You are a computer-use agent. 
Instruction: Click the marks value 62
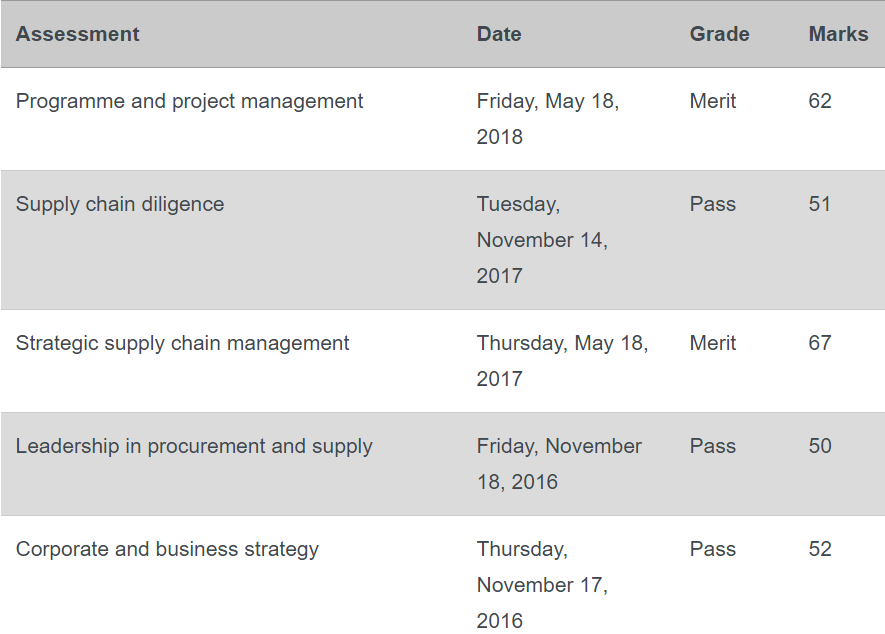pos(820,101)
